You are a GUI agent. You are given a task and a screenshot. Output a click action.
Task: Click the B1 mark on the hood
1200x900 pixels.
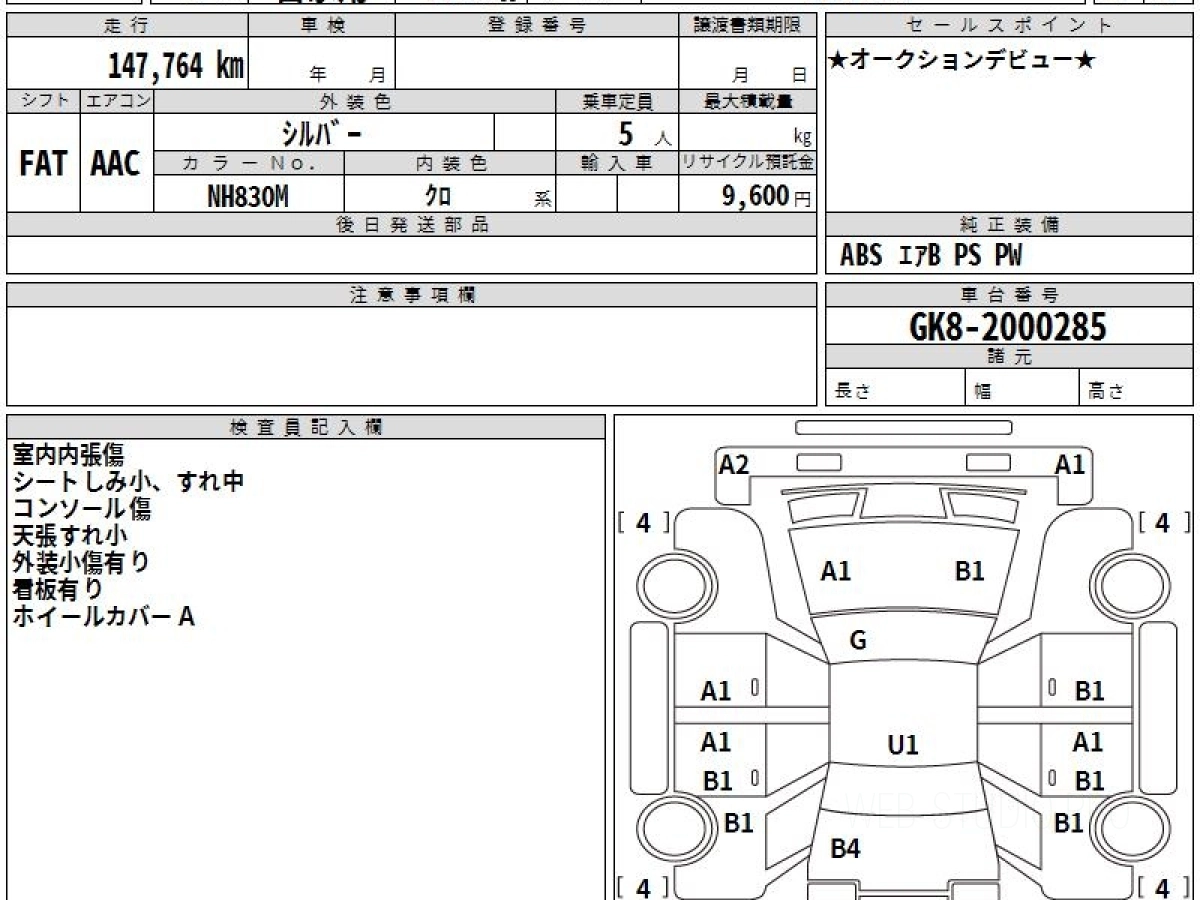coord(970,571)
